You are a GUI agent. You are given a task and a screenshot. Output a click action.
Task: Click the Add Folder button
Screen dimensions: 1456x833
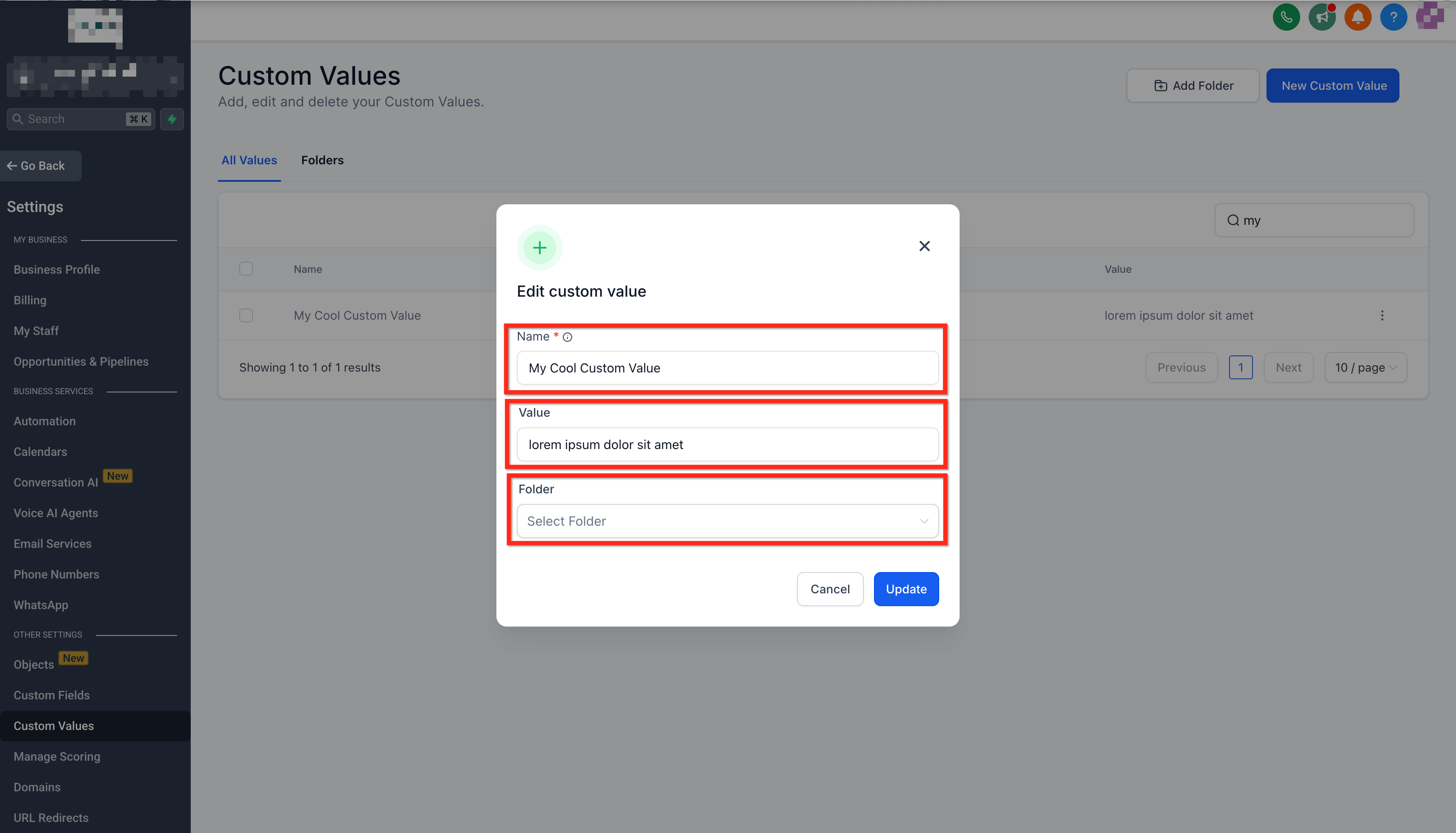1192,86
